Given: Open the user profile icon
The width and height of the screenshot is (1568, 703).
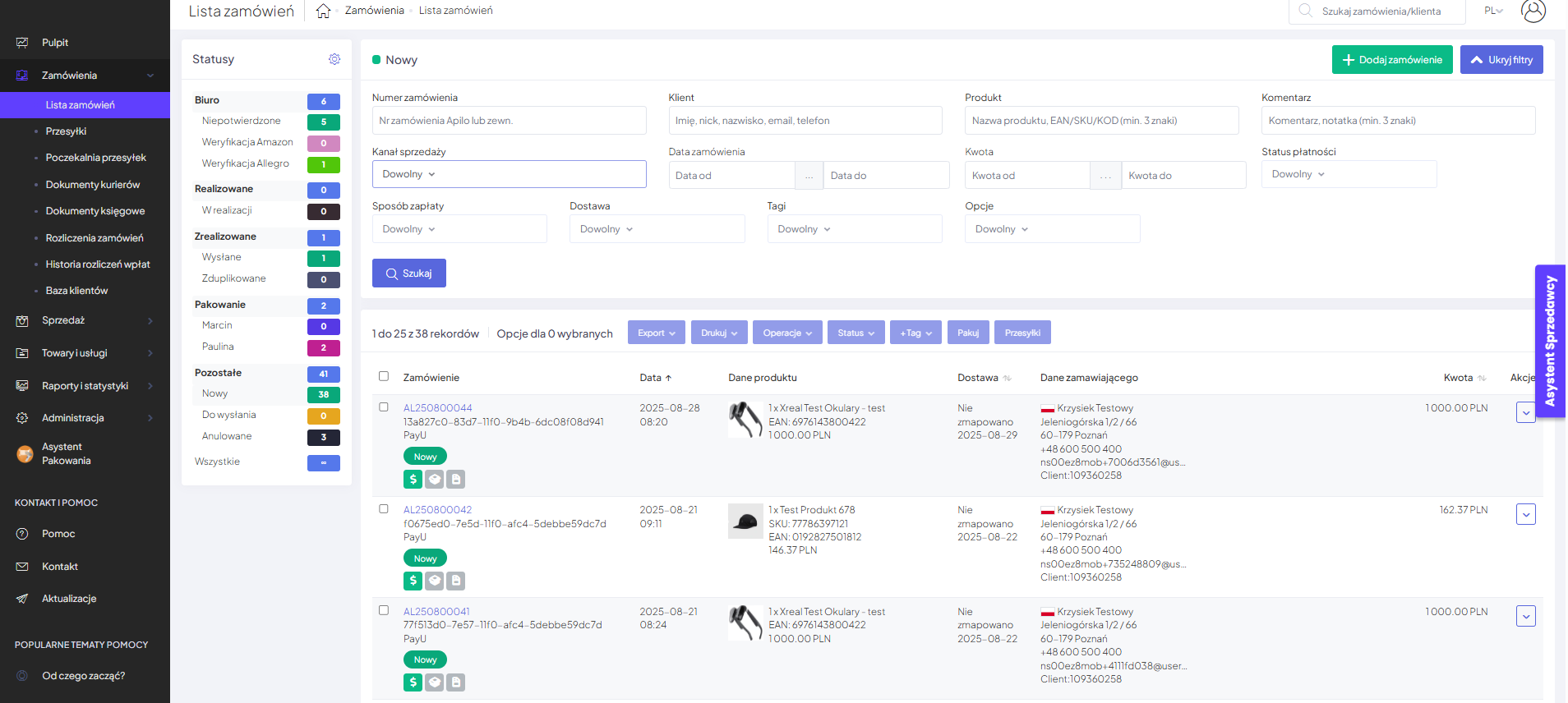Looking at the screenshot, I should [x=1533, y=11].
